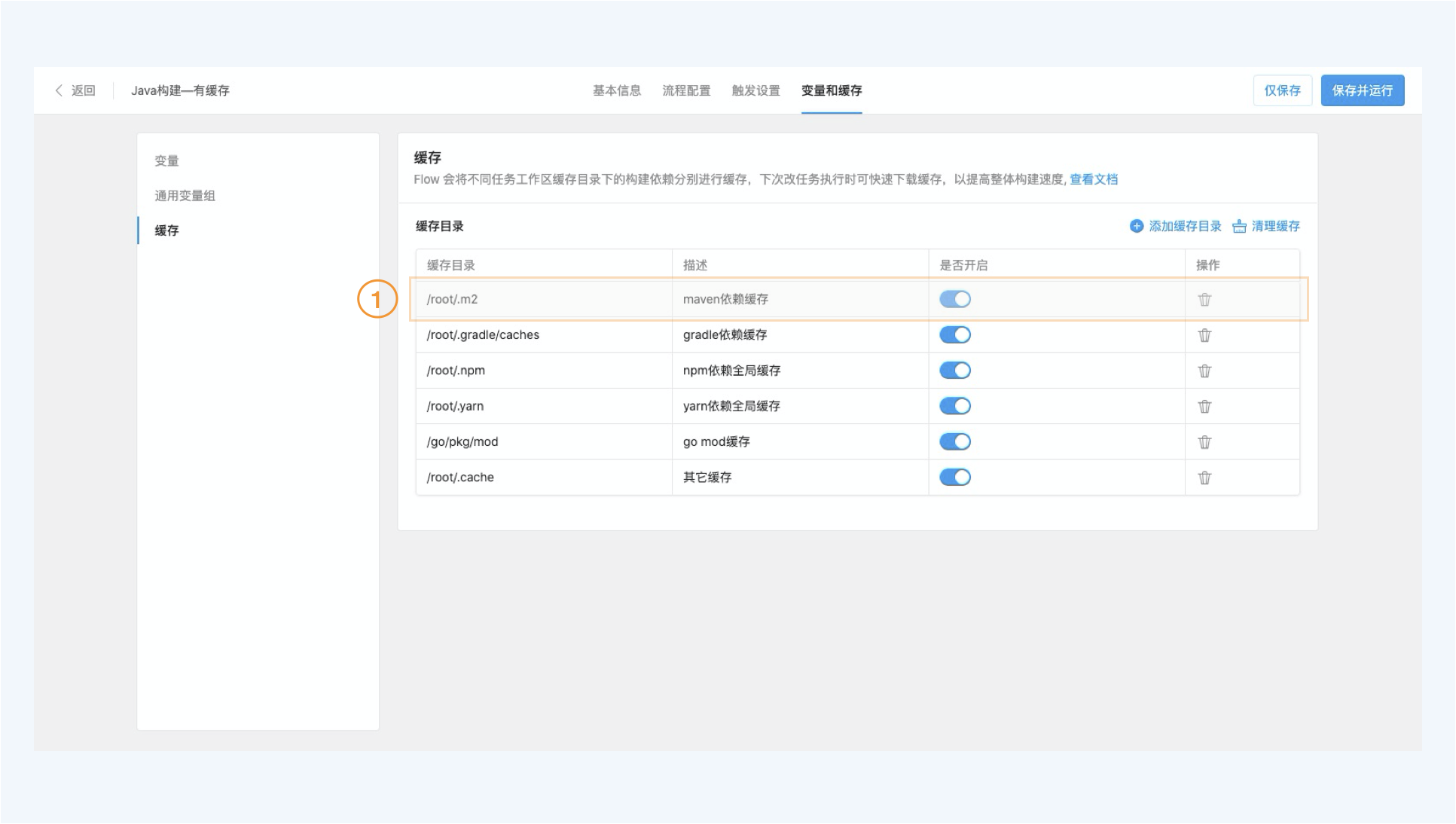Delete the /root/.m2 cache directory
This screenshot has width=1456, height=824.
(x=1204, y=300)
